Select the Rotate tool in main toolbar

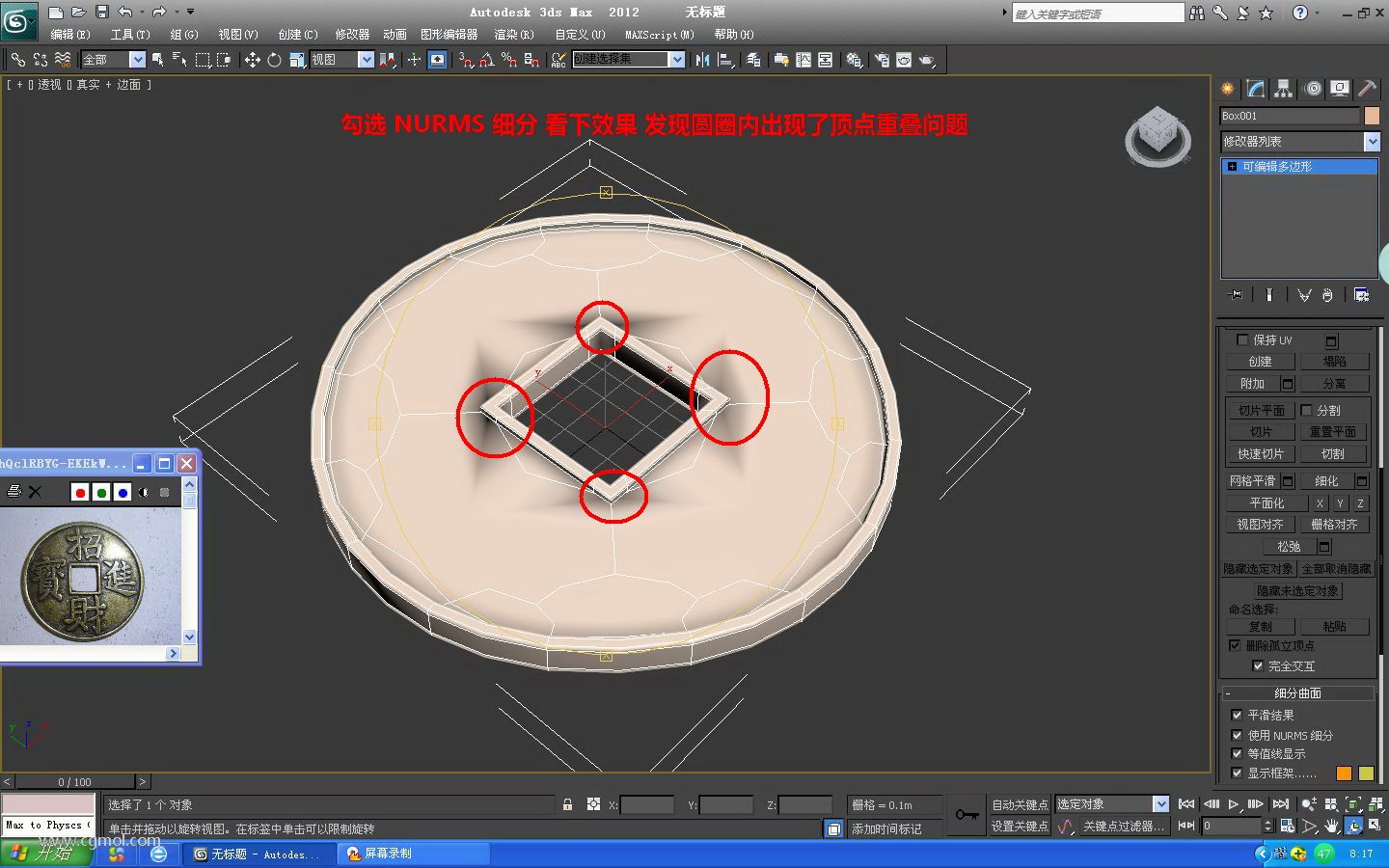[274, 60]
